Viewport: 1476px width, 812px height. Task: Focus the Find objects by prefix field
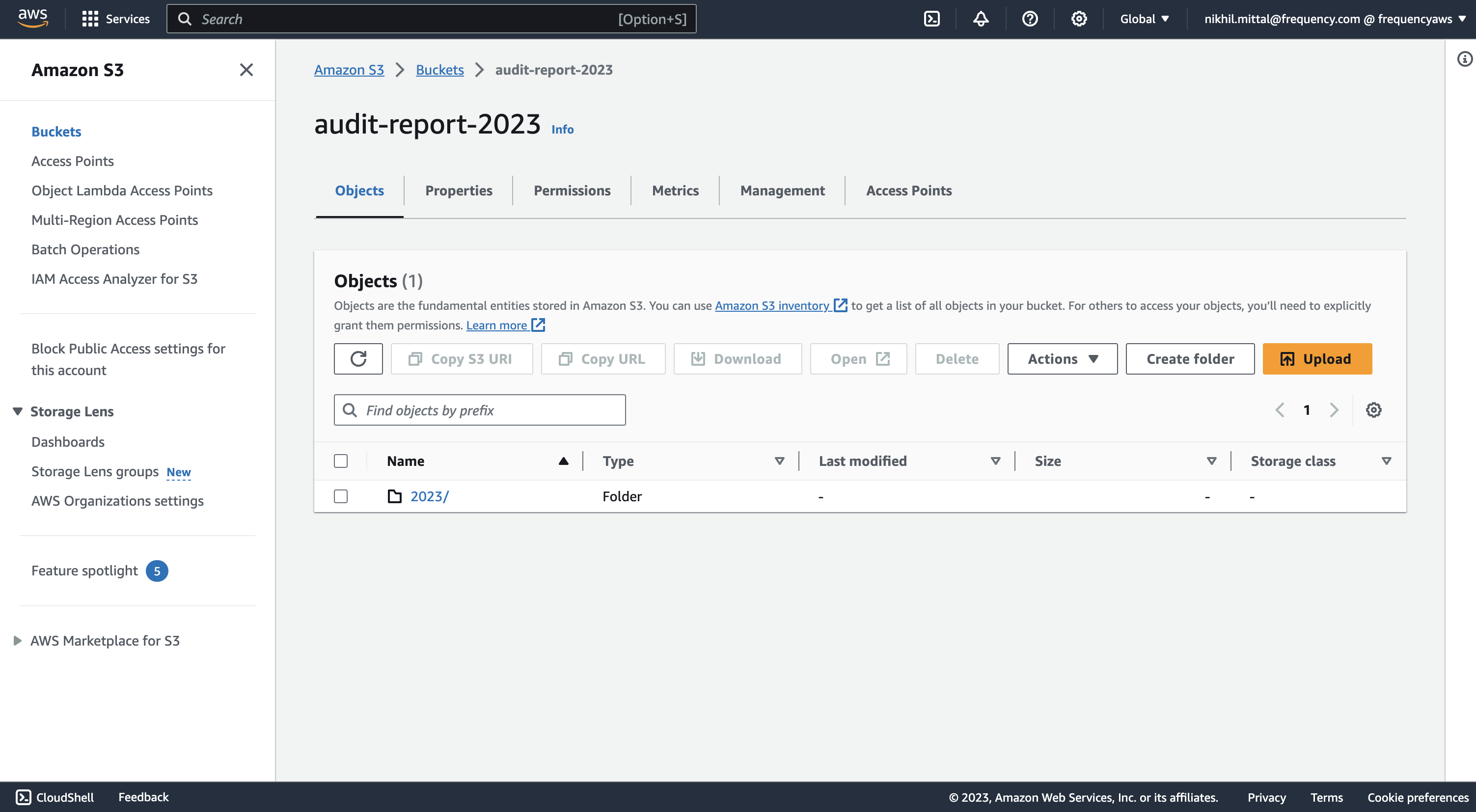pos(480,410)
